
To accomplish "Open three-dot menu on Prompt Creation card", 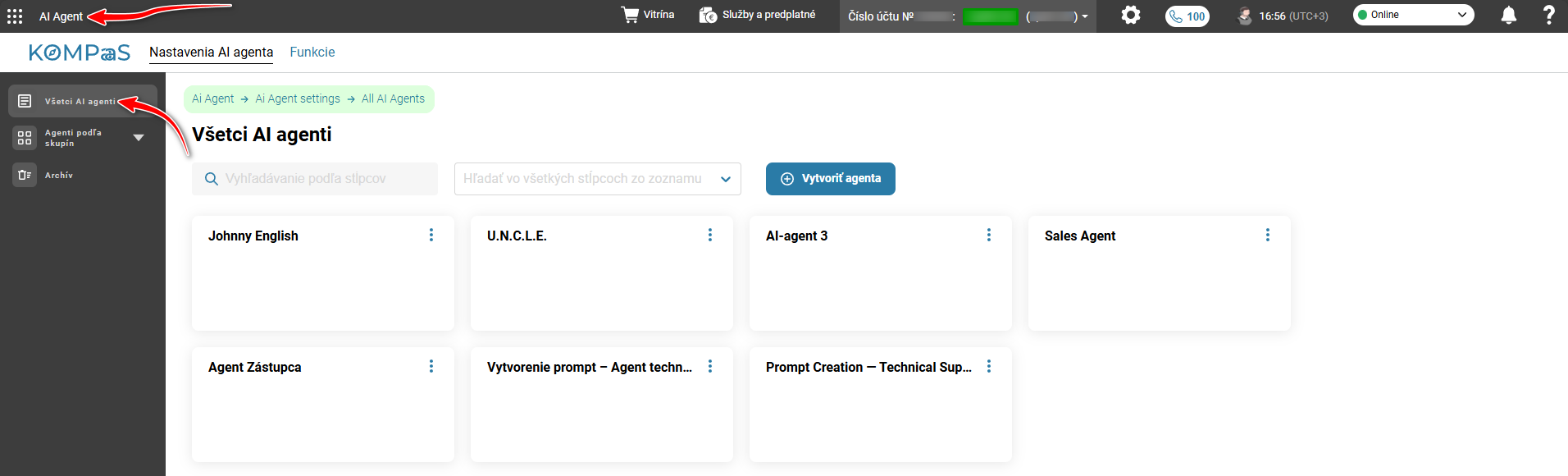I will click(989, 366).
